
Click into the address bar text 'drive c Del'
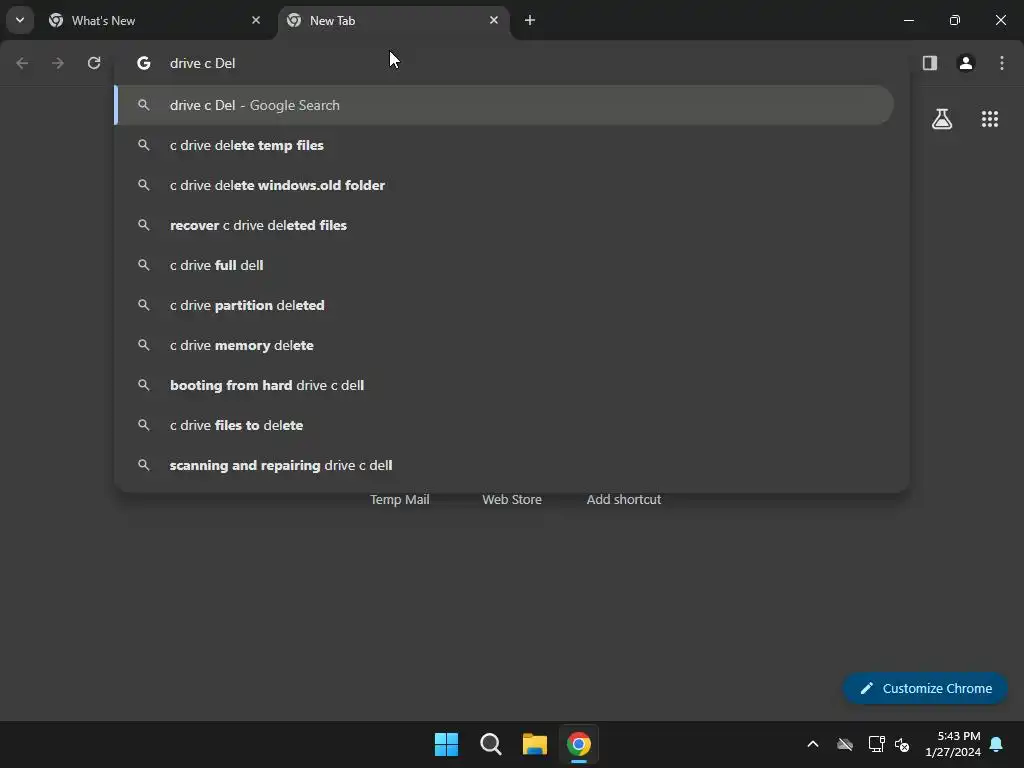pos(202,63)
